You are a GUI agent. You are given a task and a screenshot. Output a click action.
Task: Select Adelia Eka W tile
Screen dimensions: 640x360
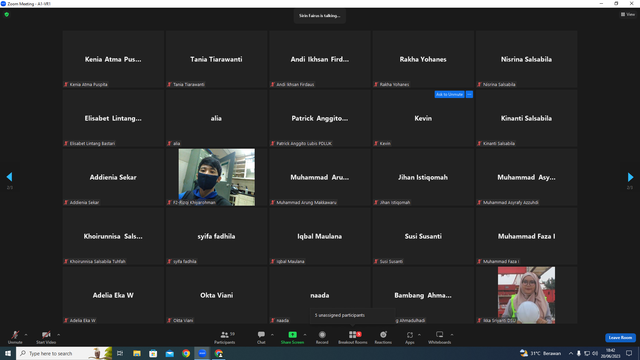[x=113, y=295]
